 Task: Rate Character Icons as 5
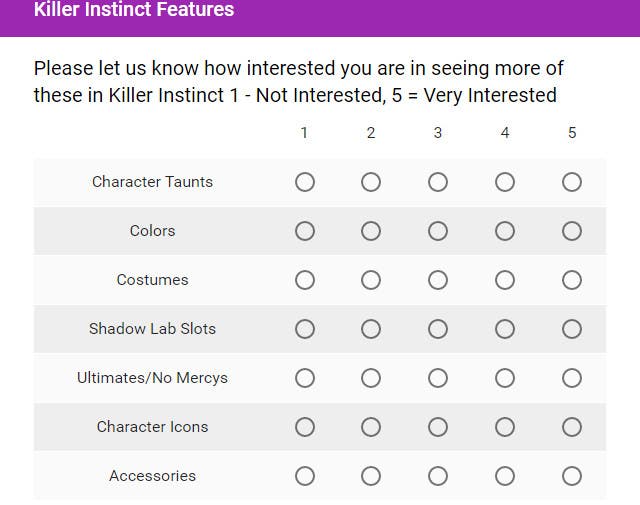[x=571, y=427]
